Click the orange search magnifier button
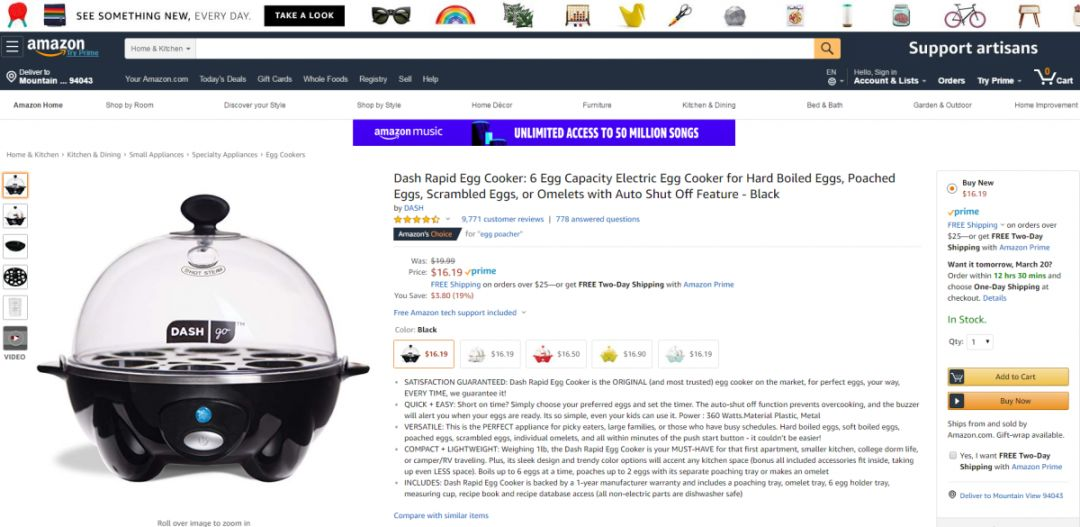Image resolution: width=1080 pixels, height=527 pixels. 827,48
